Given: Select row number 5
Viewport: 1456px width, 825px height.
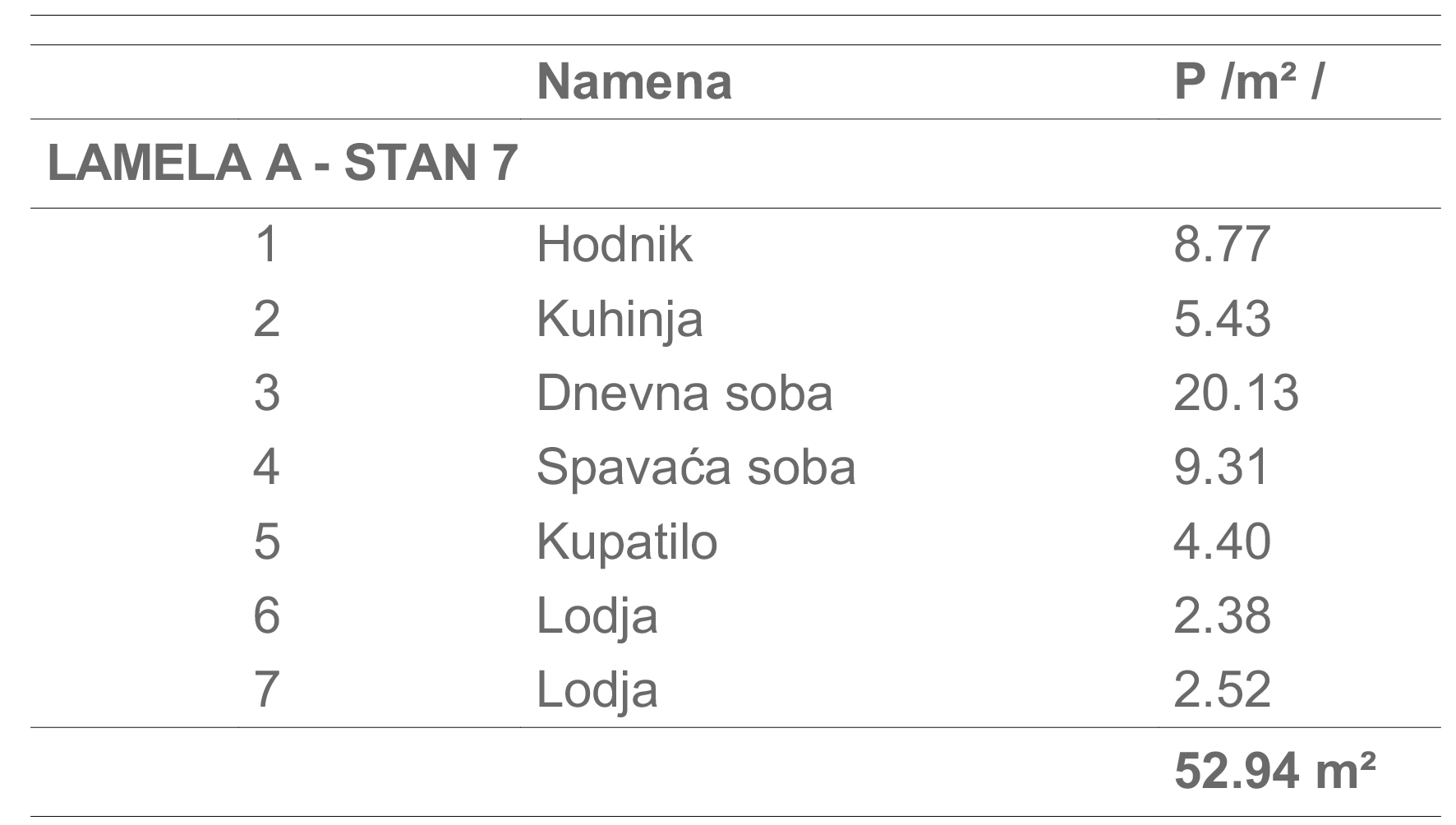Looking at the screenshot, I should pyautogui.click(x=266, y=542).
